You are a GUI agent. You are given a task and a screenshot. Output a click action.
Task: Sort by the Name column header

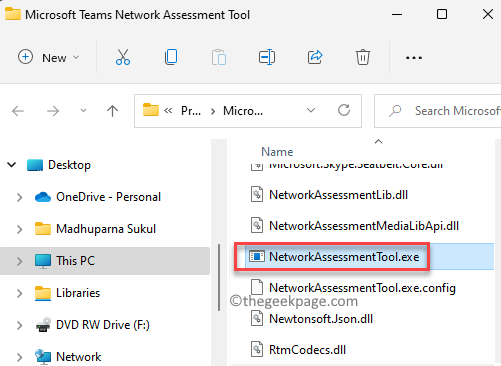(x=277, y=152)
